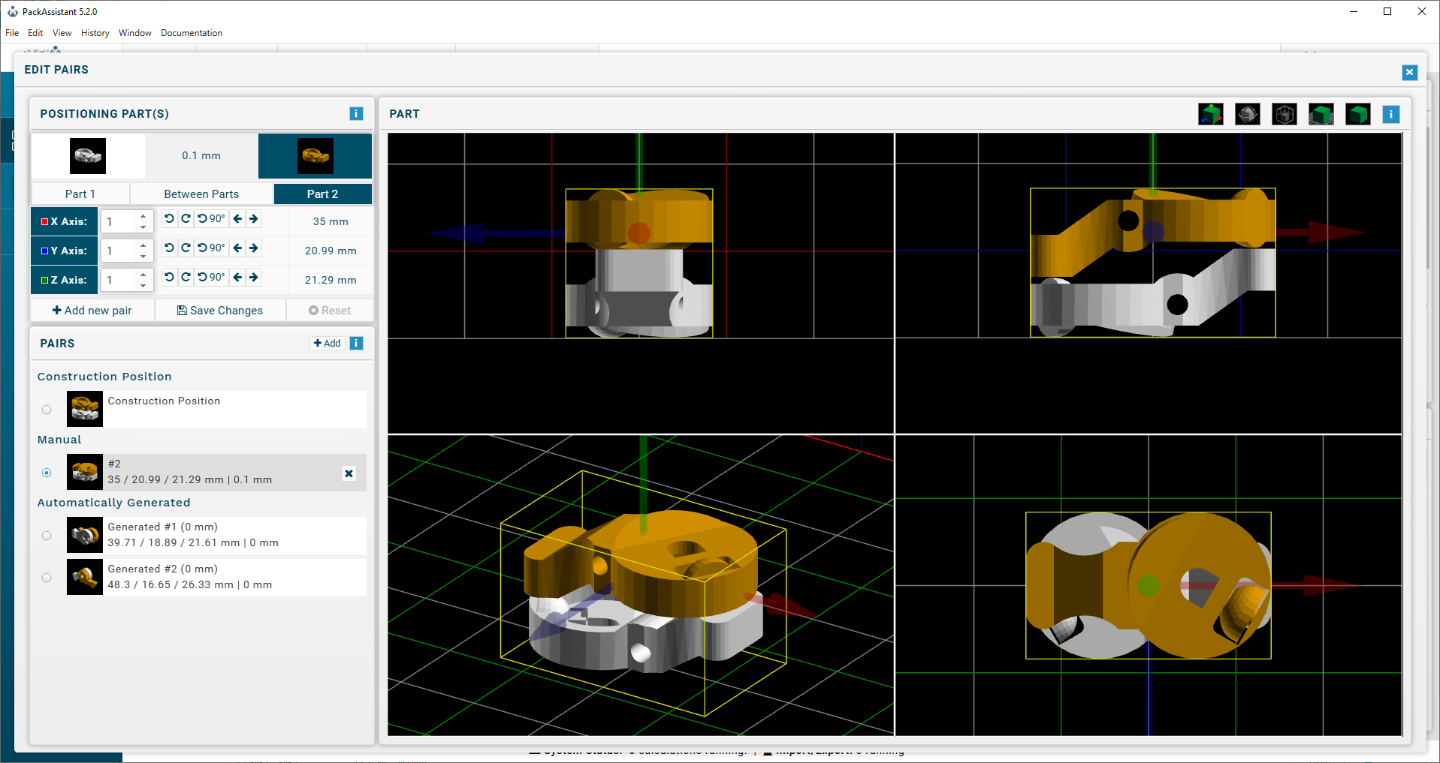Rotate Y axis counterclockwise

click(x=169, y=248)
